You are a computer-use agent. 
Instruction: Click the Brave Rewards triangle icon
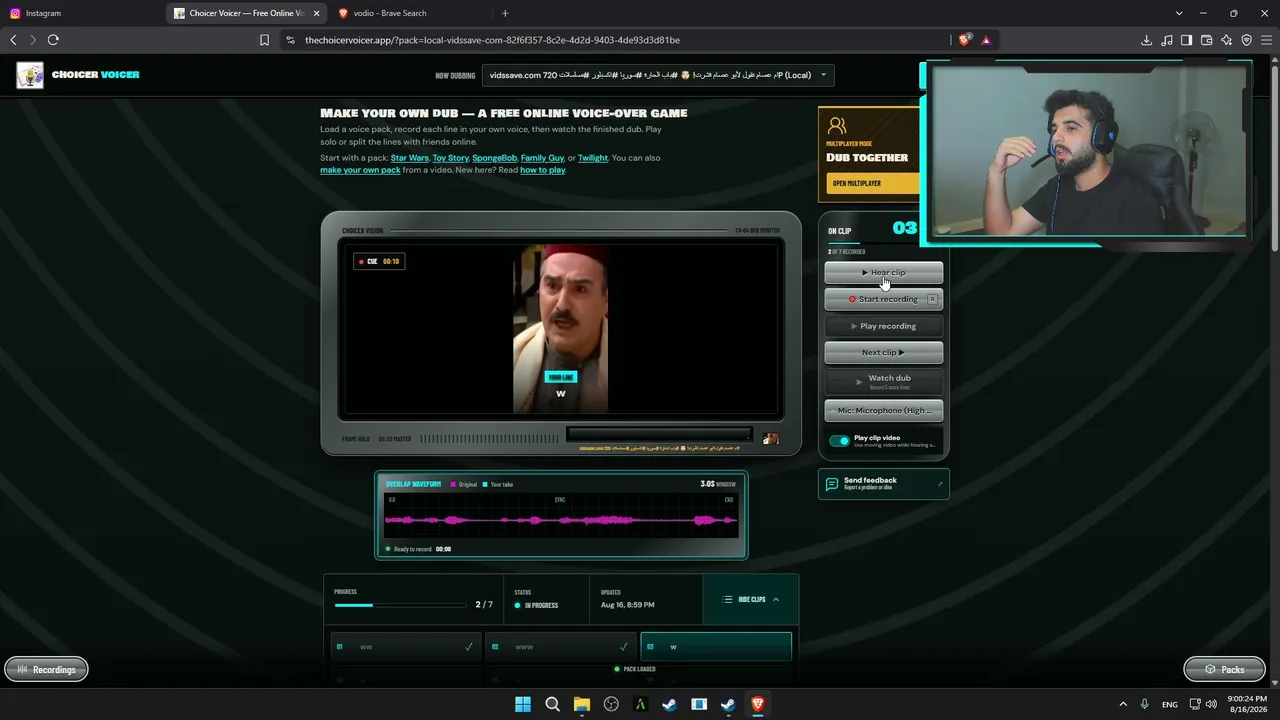point(986,40)
